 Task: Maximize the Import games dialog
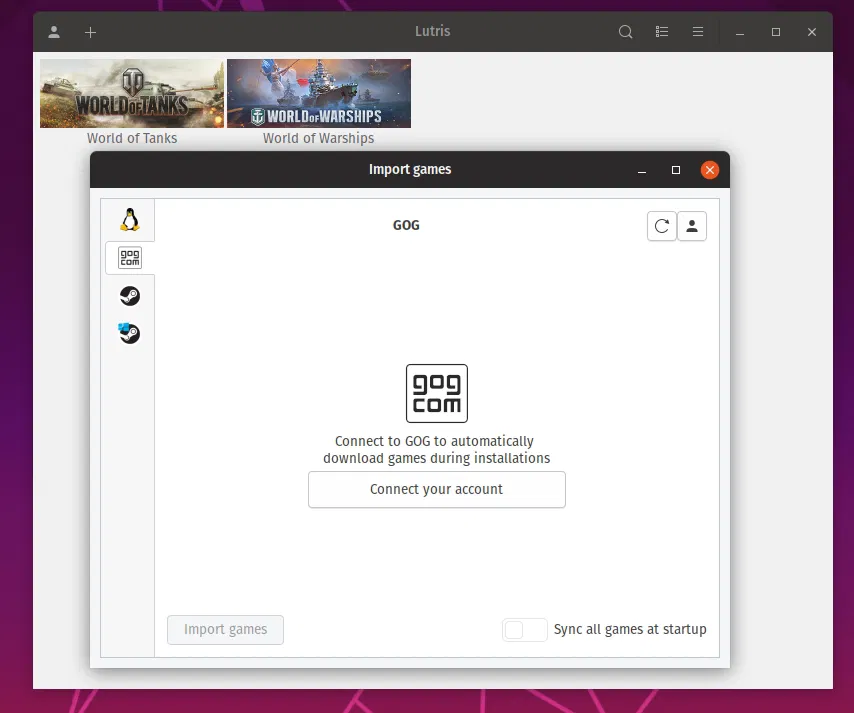pyautogui.click(x=676, y=170)
